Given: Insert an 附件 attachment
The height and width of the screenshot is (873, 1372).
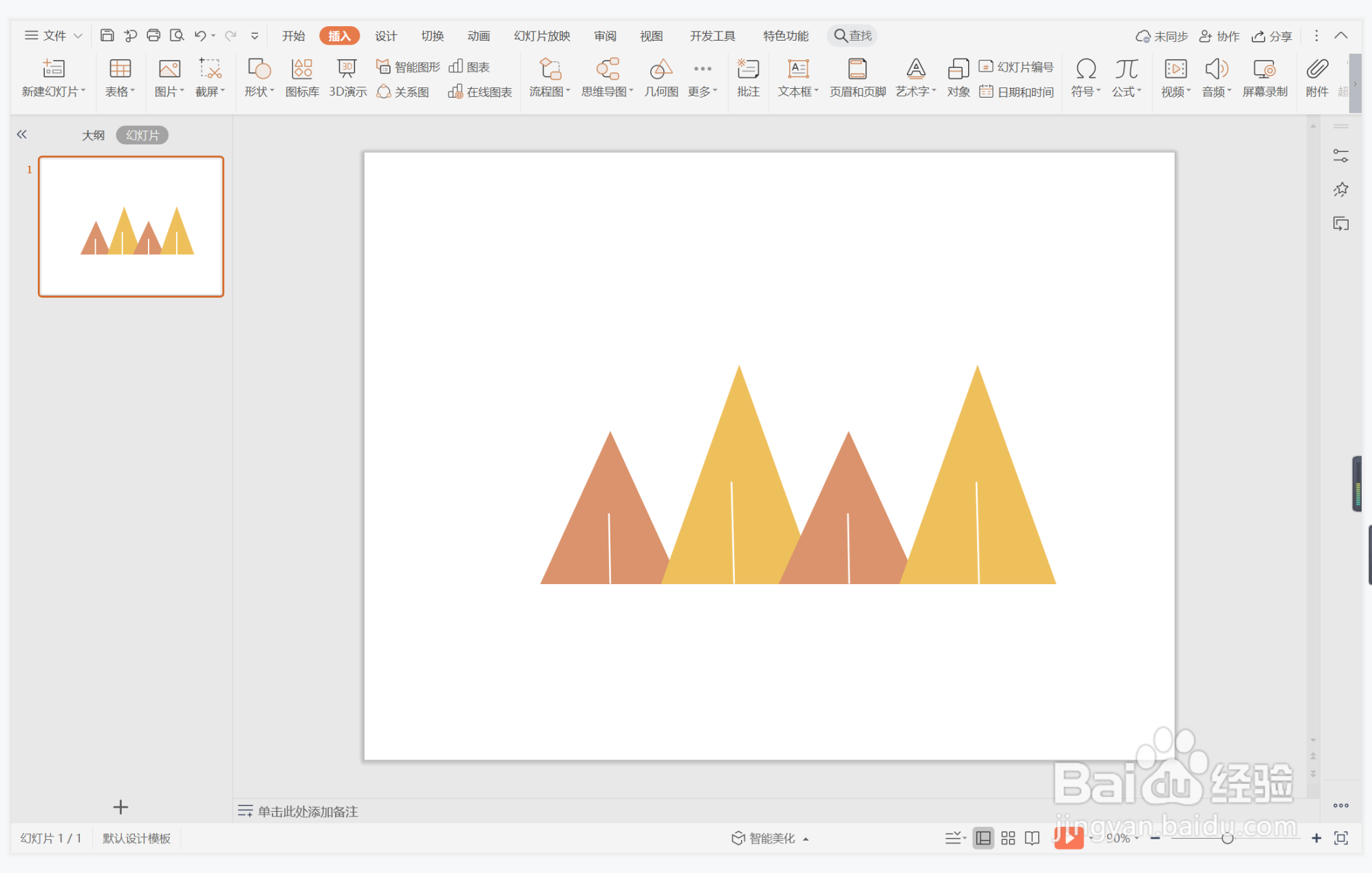Looking at the screenshot, I should tap(1316, 78).
